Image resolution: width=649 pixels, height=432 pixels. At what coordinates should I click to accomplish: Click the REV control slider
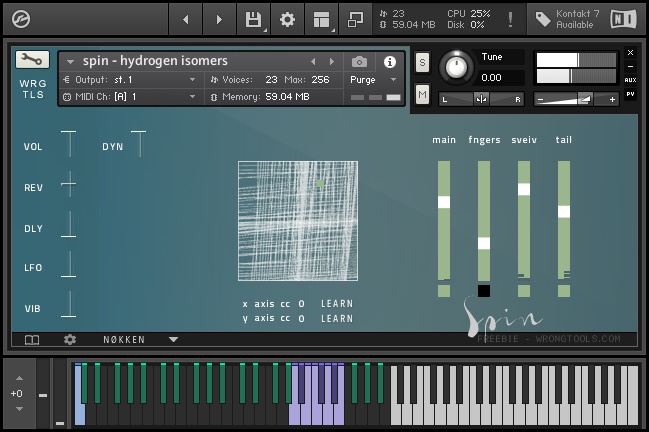tap(69, 184)
